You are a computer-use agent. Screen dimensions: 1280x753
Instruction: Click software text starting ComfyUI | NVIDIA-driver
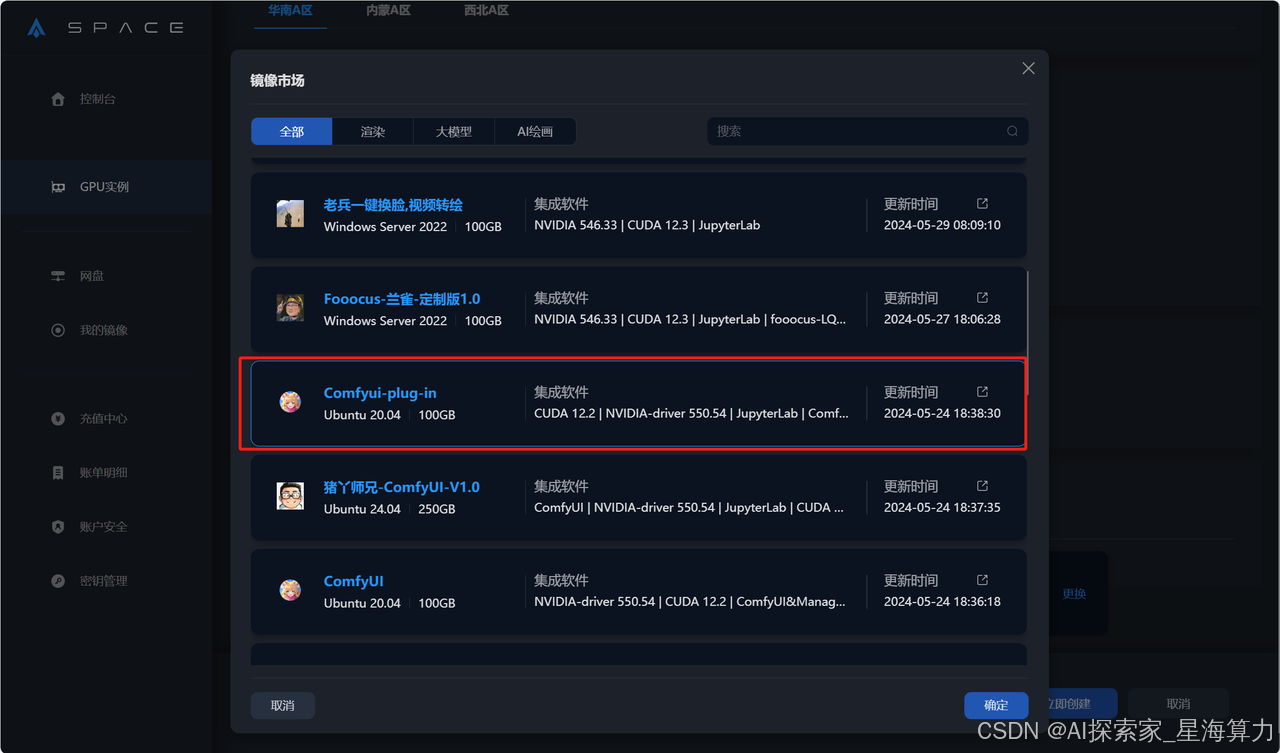(x=689, y=507)
